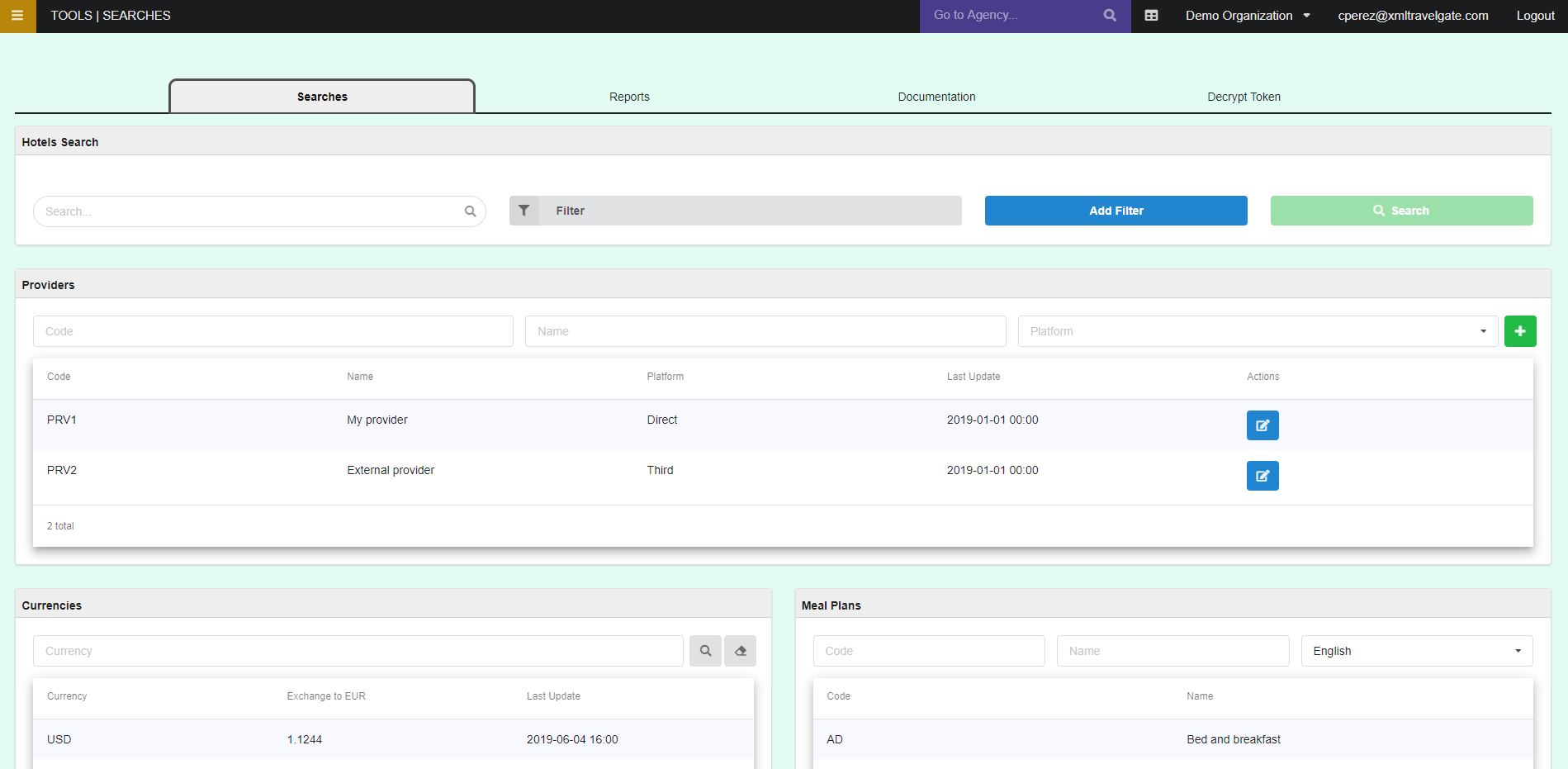Click the Exchange to EUR column header
The height and width of the screenshot is (769, 1568).
[326, 696]
